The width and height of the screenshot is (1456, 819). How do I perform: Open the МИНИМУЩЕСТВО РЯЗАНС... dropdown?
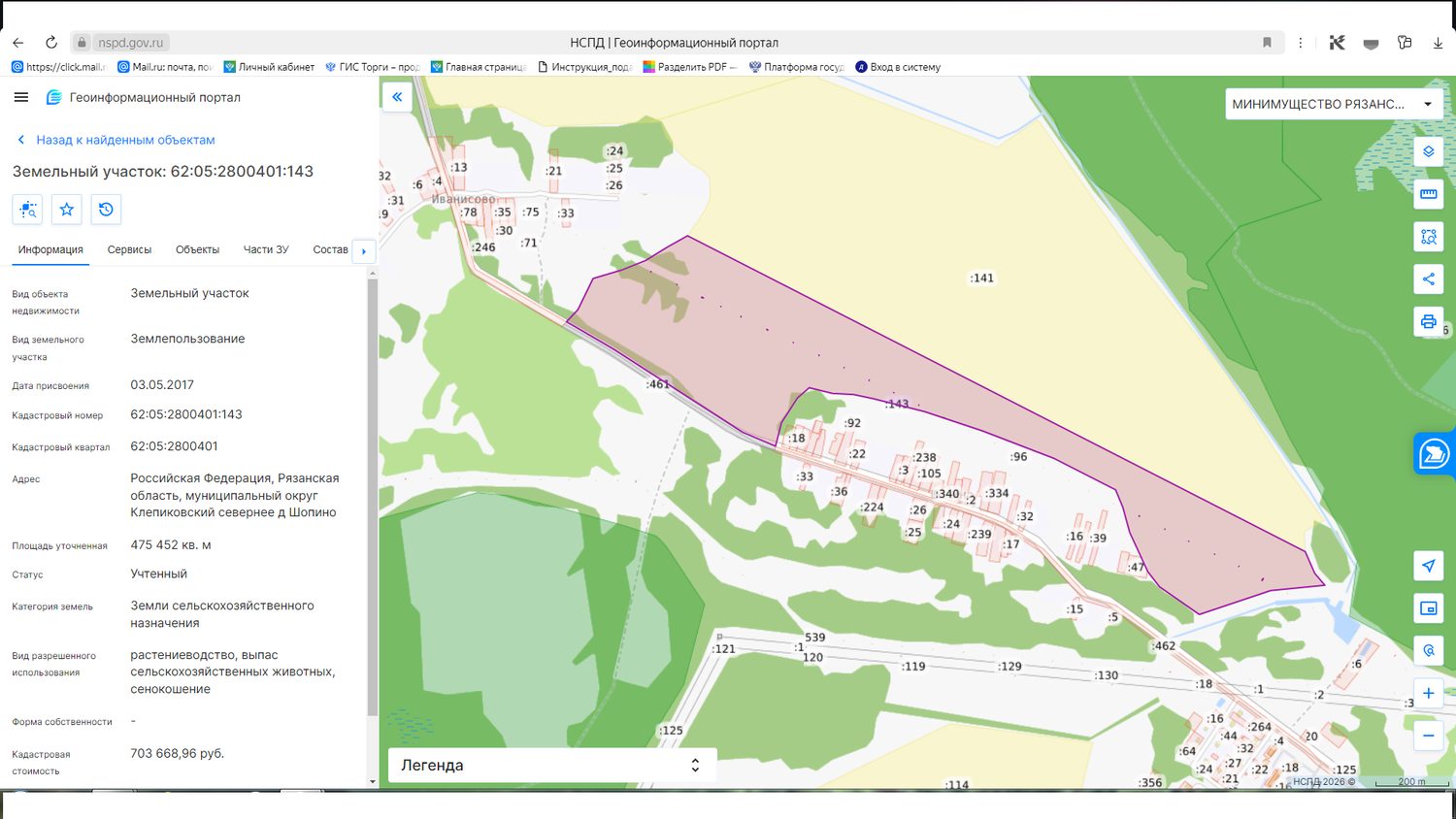pos(1334,104)
